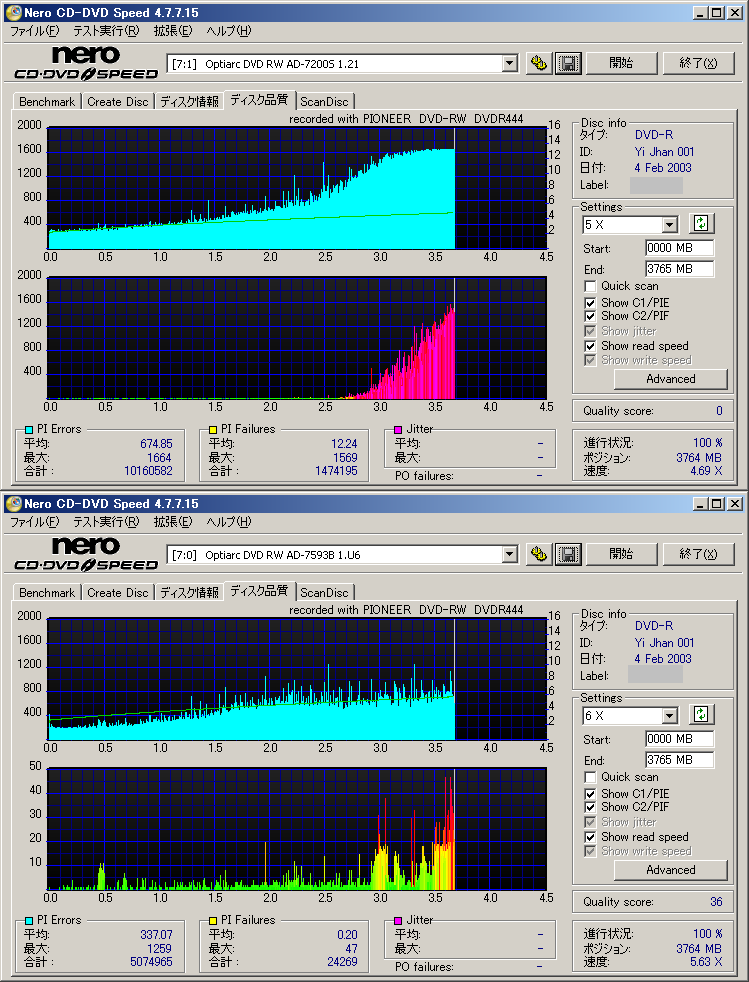Screen dimensions: 749x982
Task: Open the 6 X speed dropdown
Action: (x=669, y=716)
